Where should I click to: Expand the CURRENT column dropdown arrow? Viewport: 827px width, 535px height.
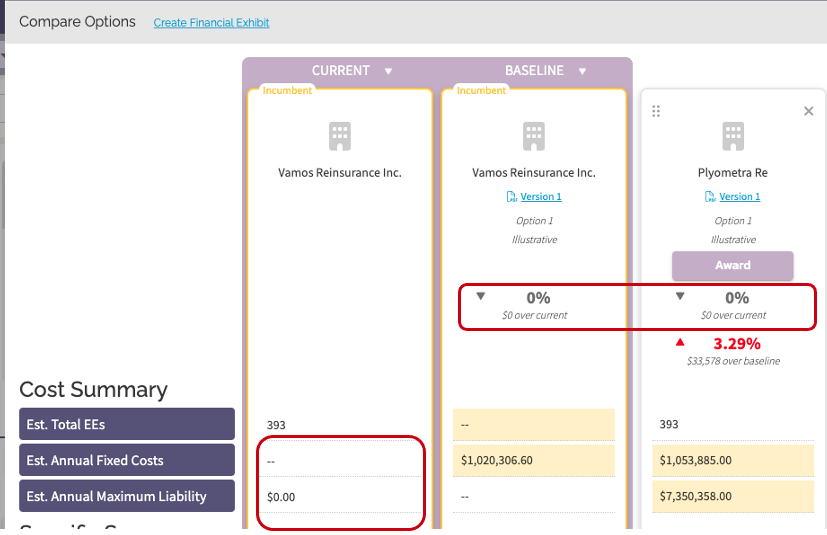388,71
